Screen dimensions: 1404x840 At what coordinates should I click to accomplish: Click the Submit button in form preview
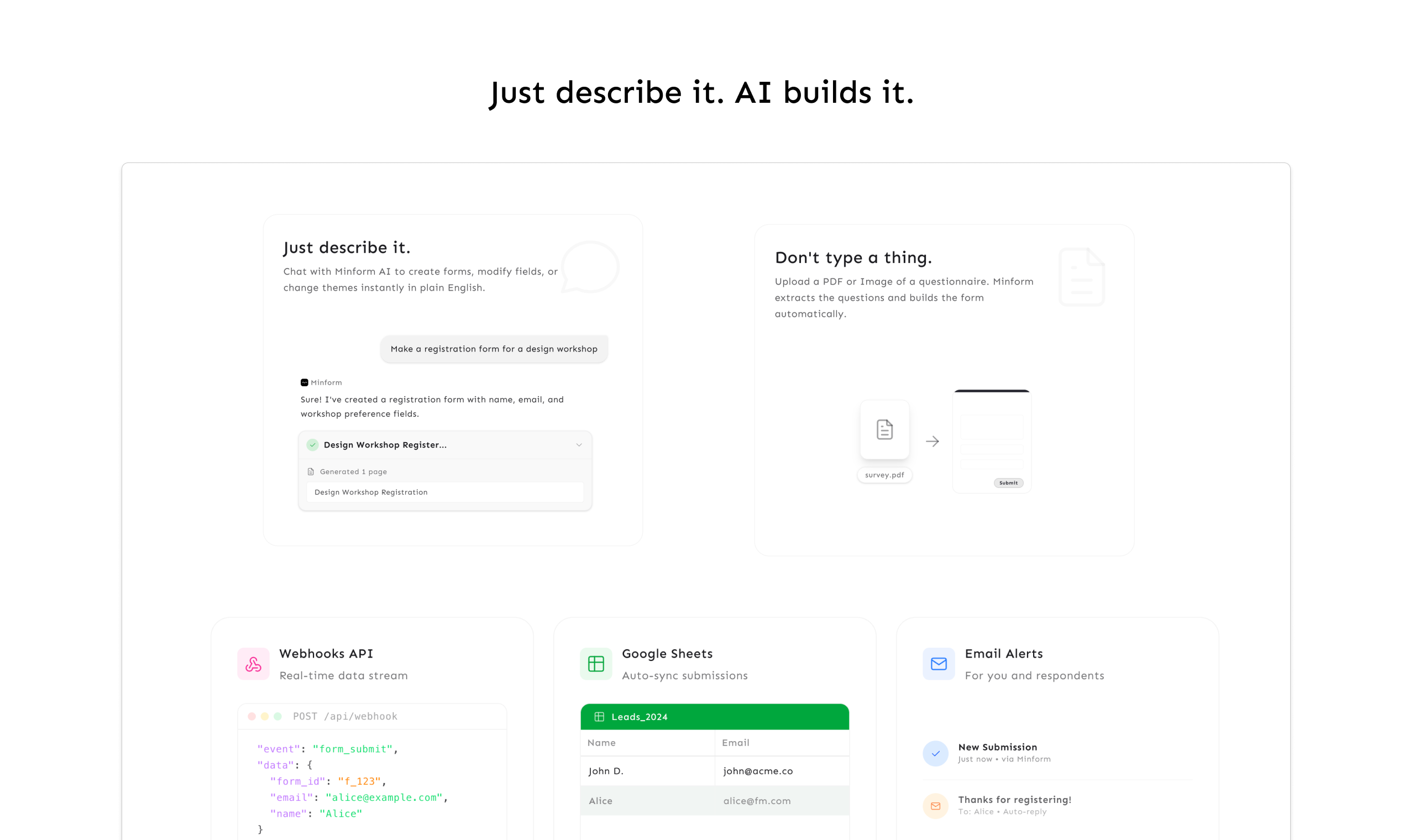coord(1008,483)
